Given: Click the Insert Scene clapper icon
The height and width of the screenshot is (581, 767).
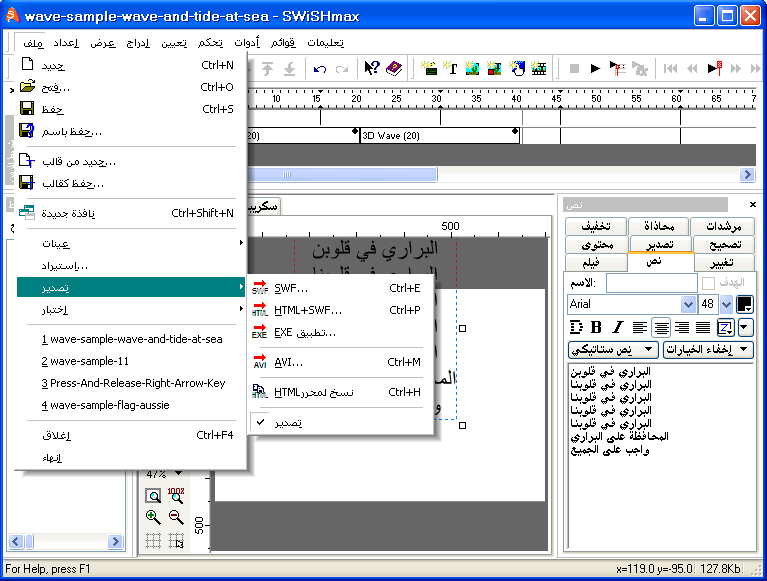Looking at the screenshot, I should coord(429,68).
